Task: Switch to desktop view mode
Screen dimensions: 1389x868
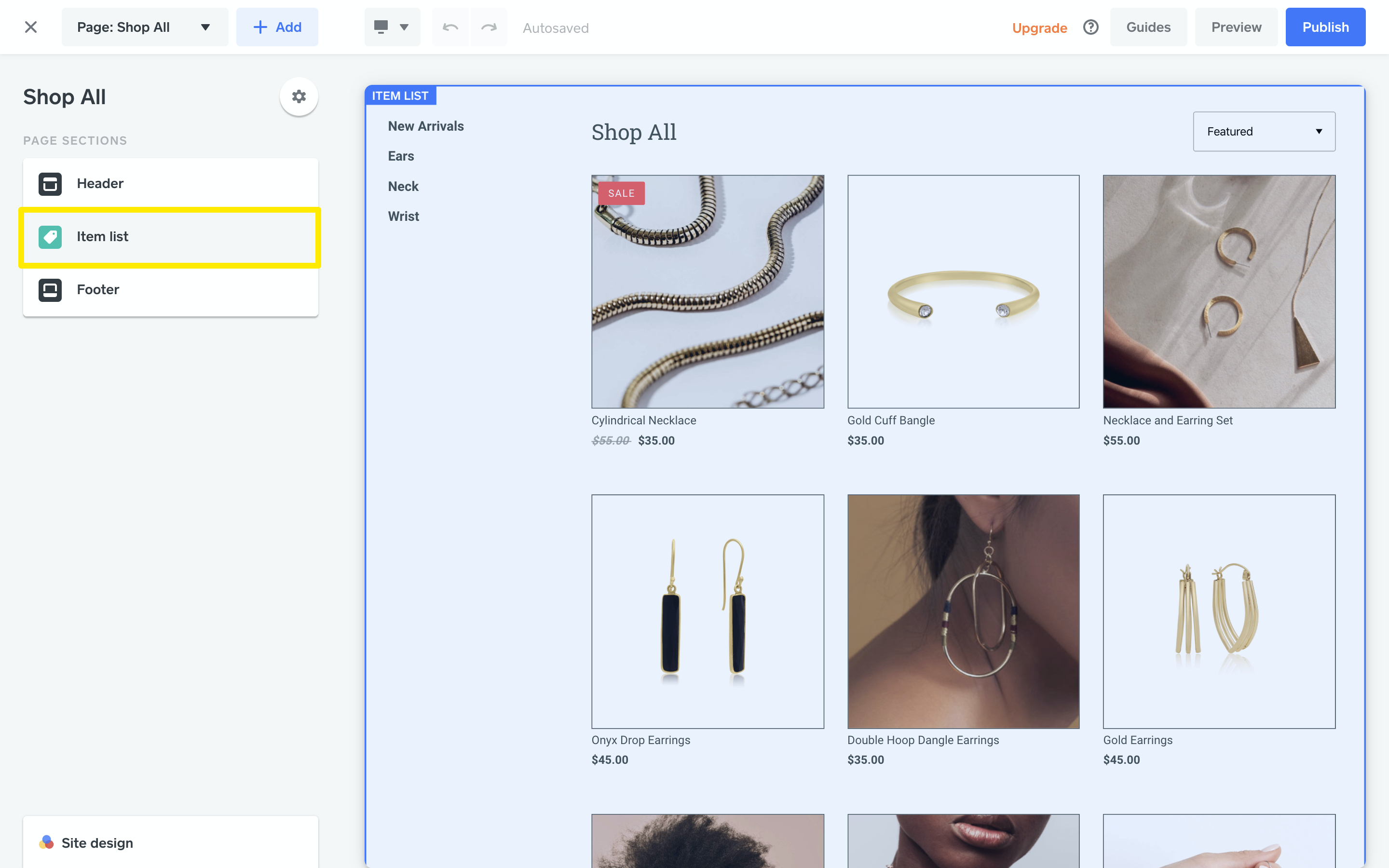Action: pyautogui.click(x=381, y=27)
